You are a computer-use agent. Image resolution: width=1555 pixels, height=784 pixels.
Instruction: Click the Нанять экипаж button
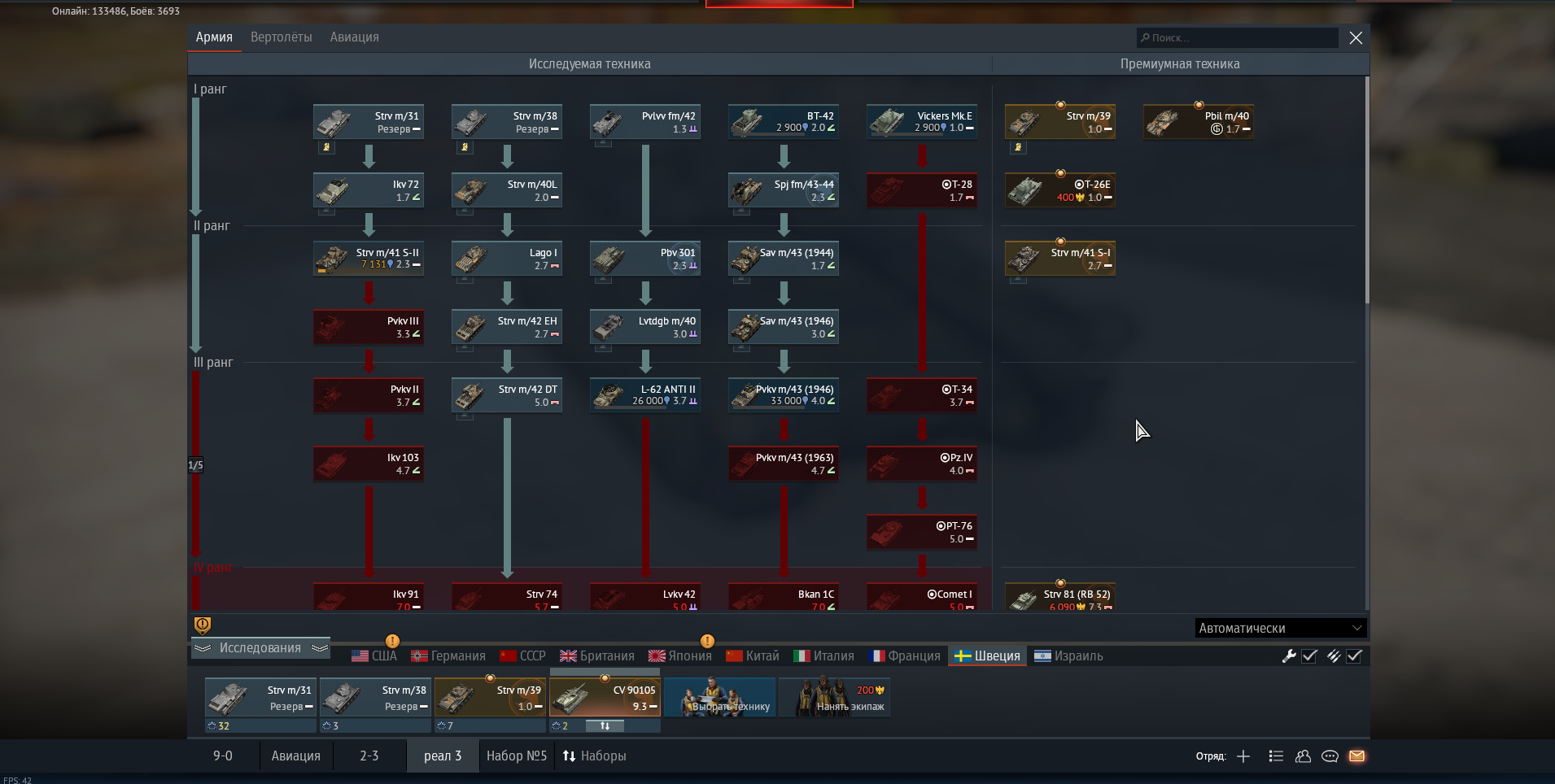tap(834, 697)
